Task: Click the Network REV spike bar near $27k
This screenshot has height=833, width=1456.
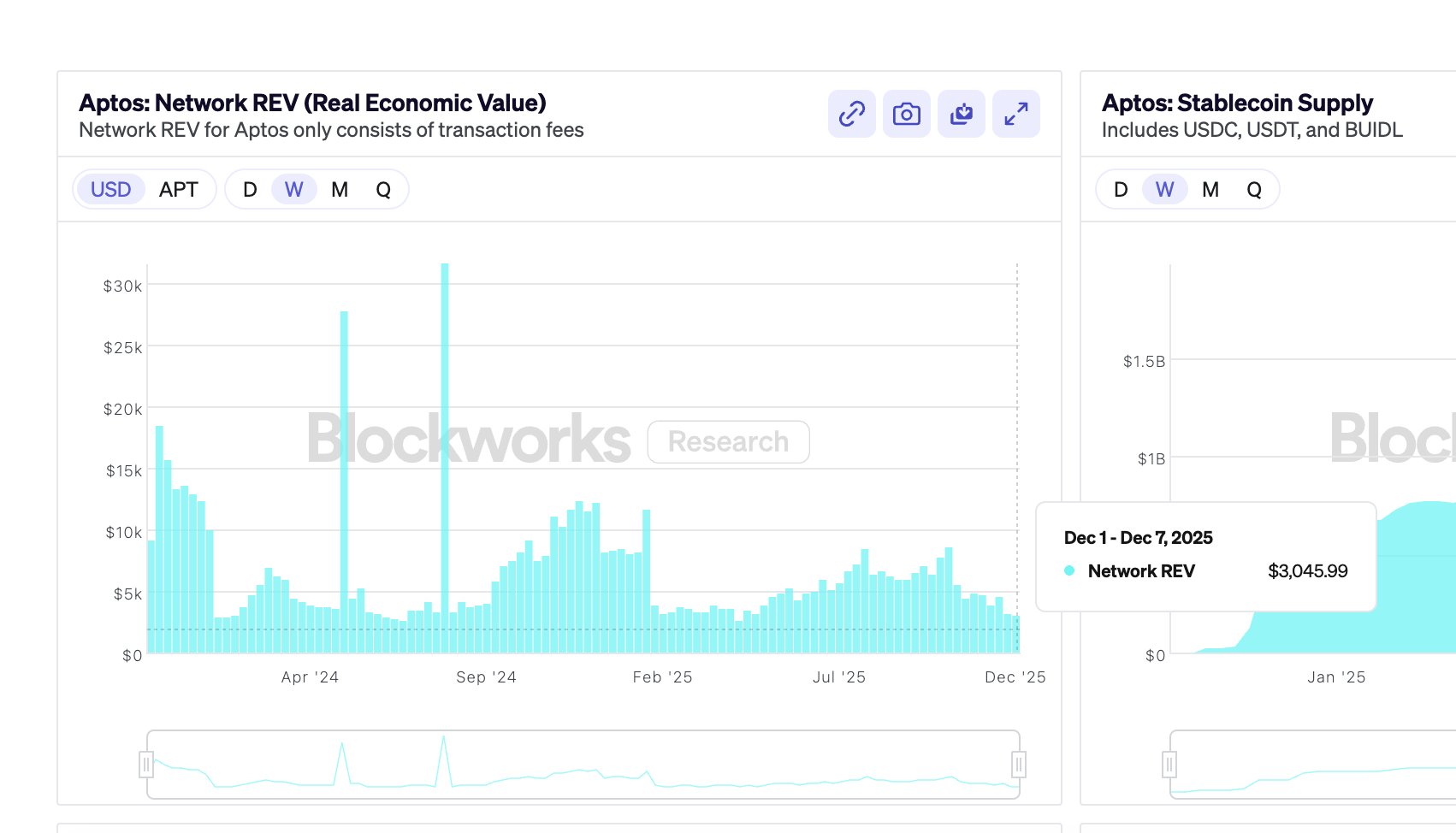Action: pos(344,482)
